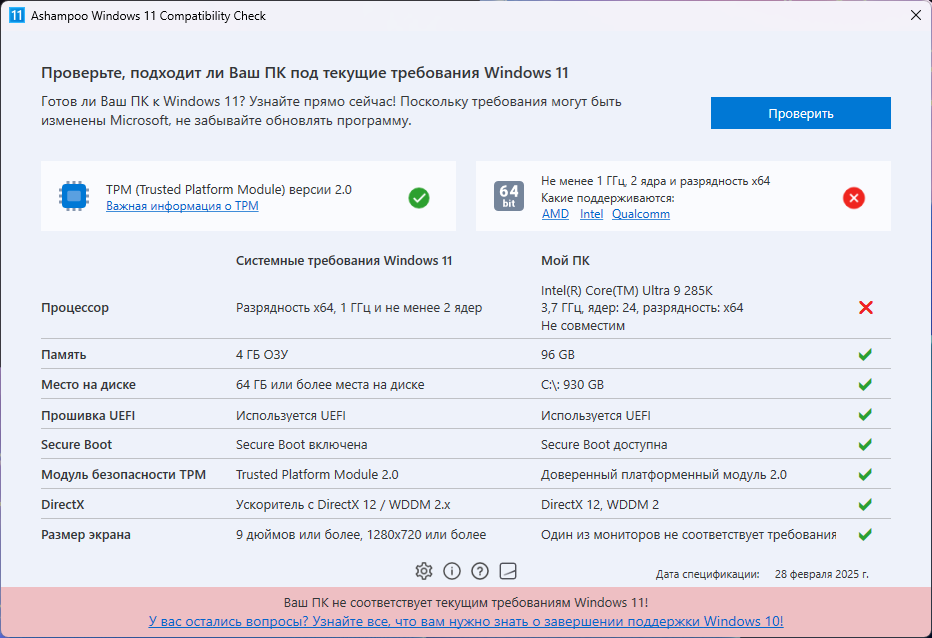Screen dimensions: 932x638
Task: Click the green check in Место на диске row
Action: click(865, 384)
